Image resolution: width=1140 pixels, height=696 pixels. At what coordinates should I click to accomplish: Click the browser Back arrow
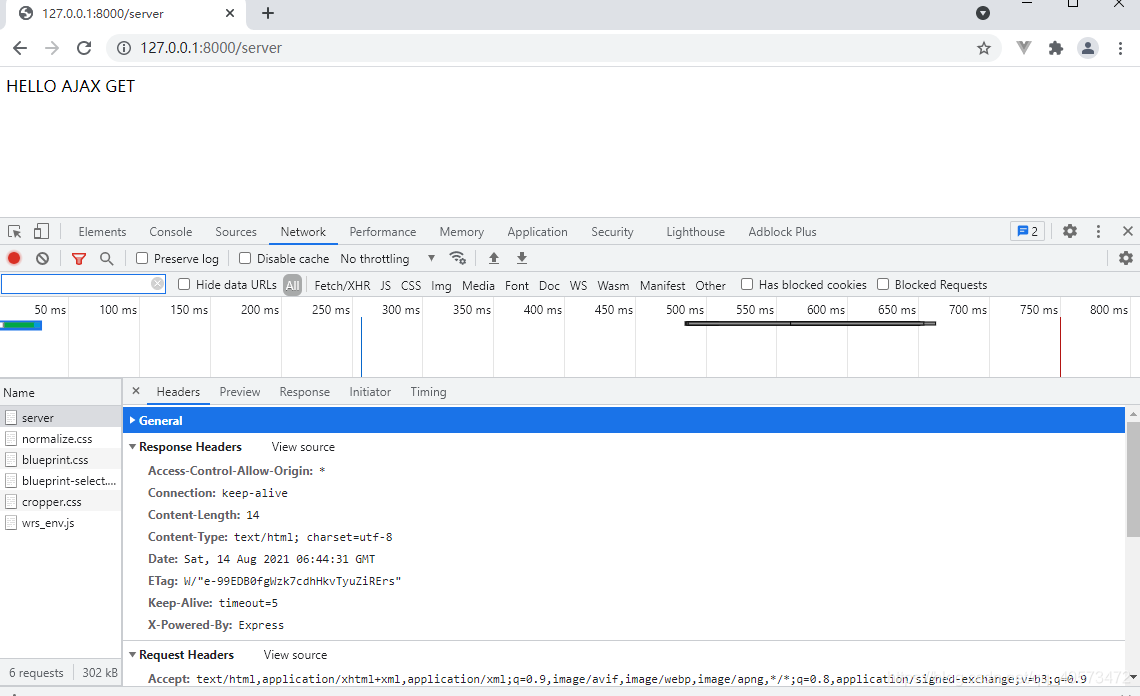[x=20, y=48]
